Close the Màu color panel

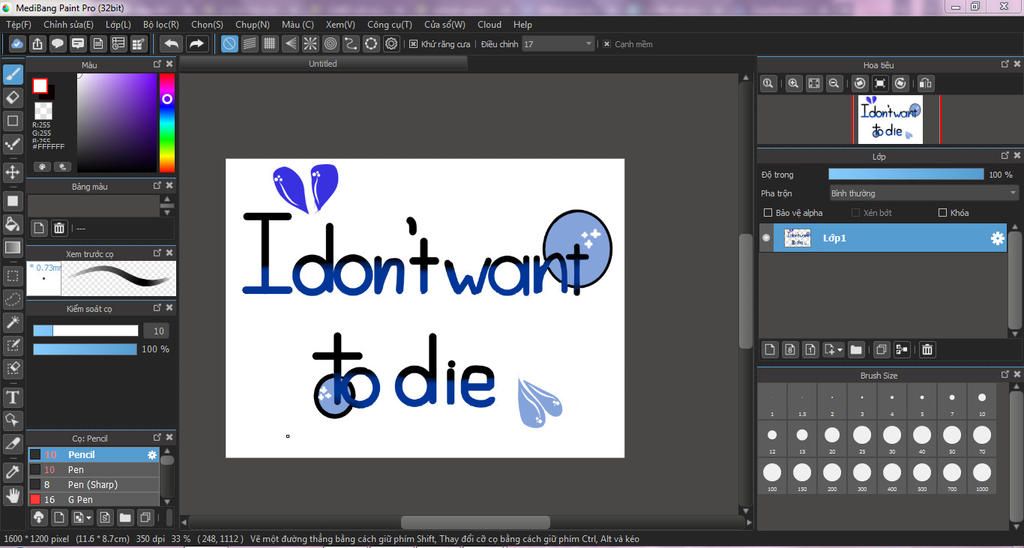tap(170, 64)
